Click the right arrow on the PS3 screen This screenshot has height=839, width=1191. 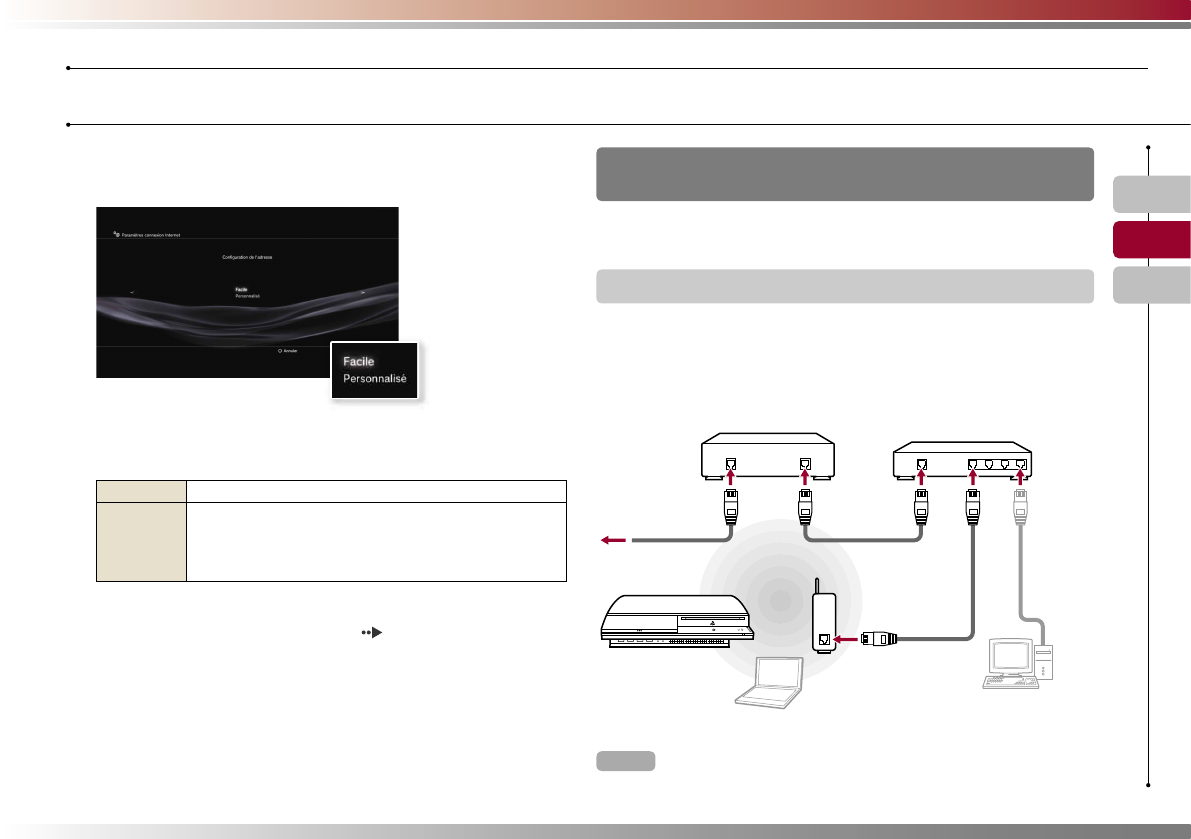(363, 292)
